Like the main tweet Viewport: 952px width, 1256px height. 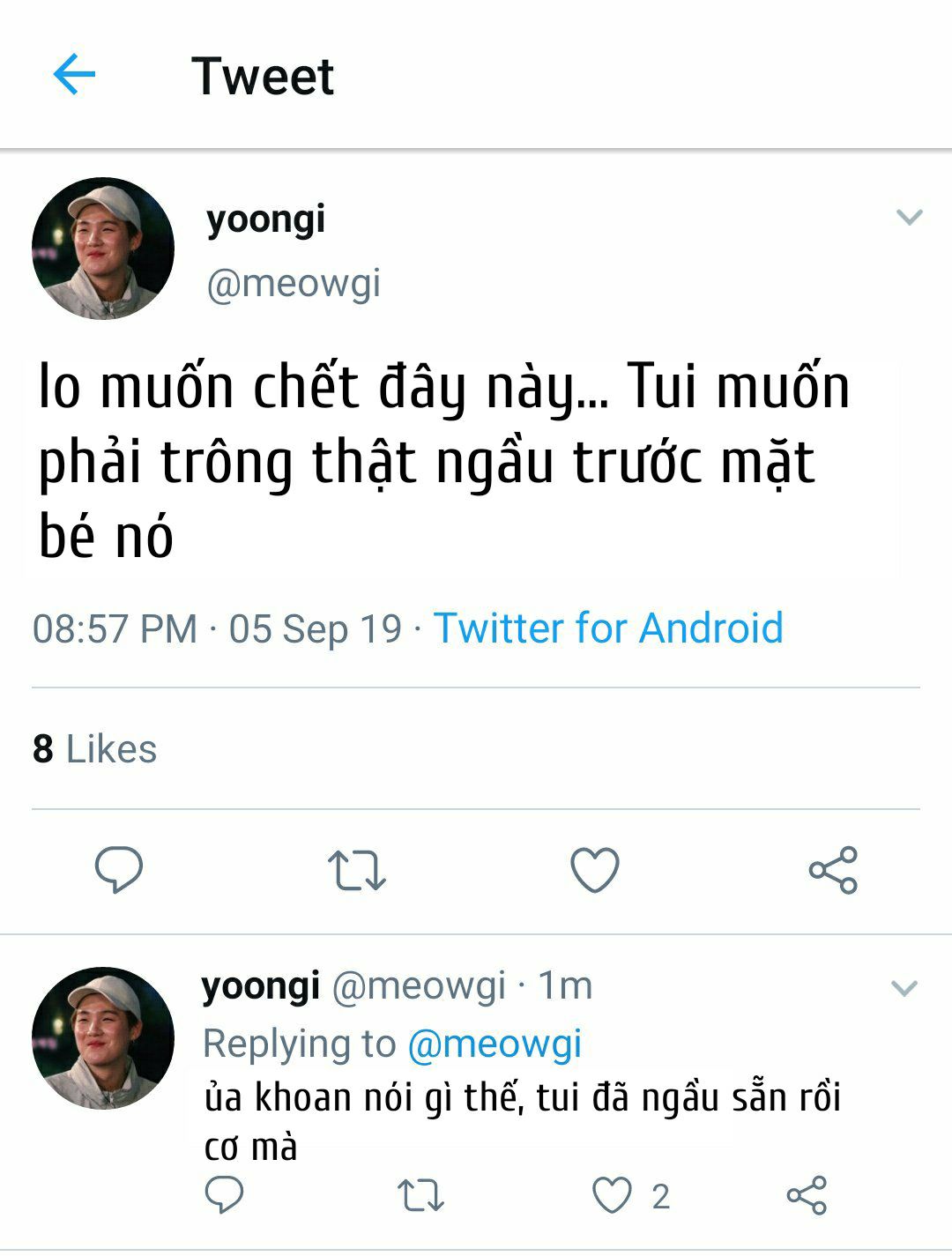[x=595, y=870]
